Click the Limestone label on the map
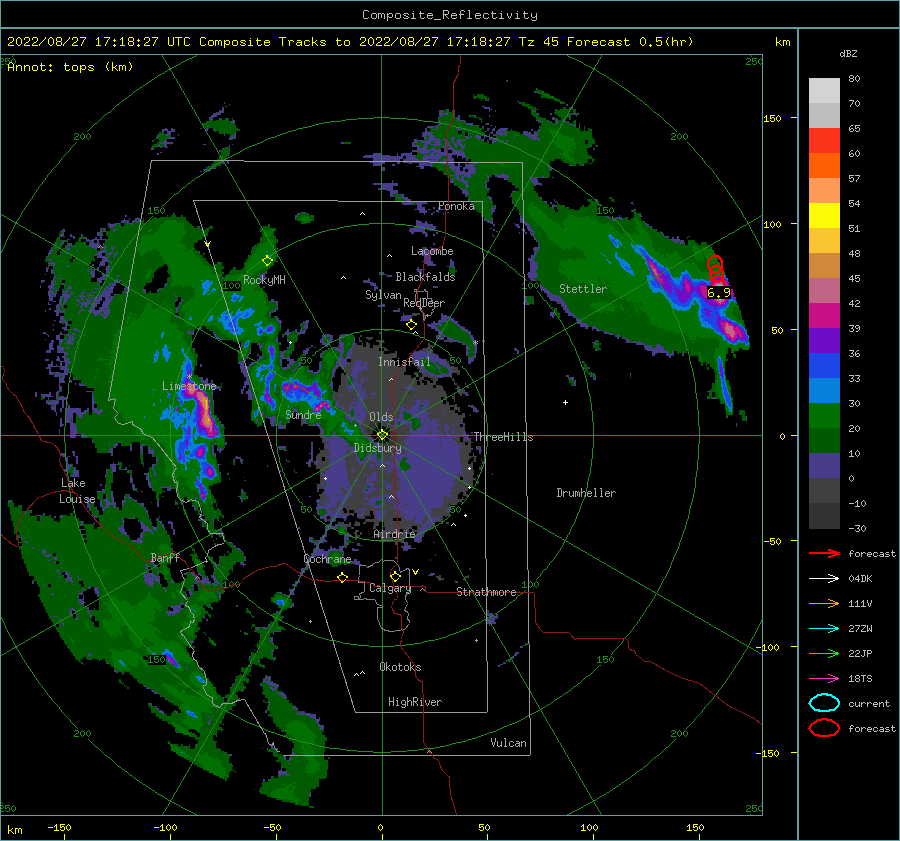 point(189,386)
